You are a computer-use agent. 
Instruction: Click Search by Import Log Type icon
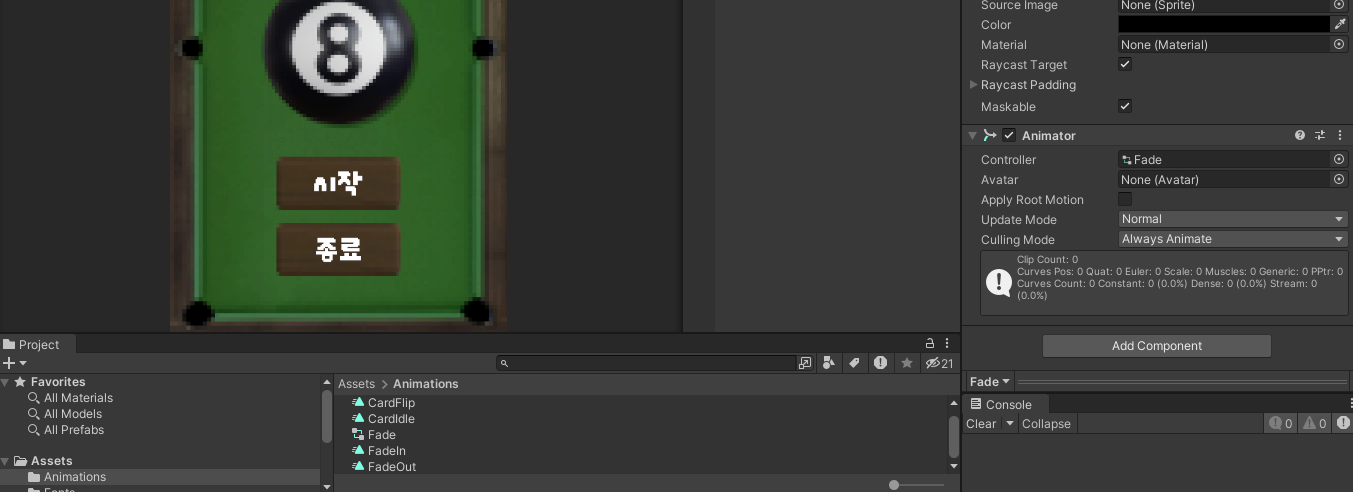point(880,363)
